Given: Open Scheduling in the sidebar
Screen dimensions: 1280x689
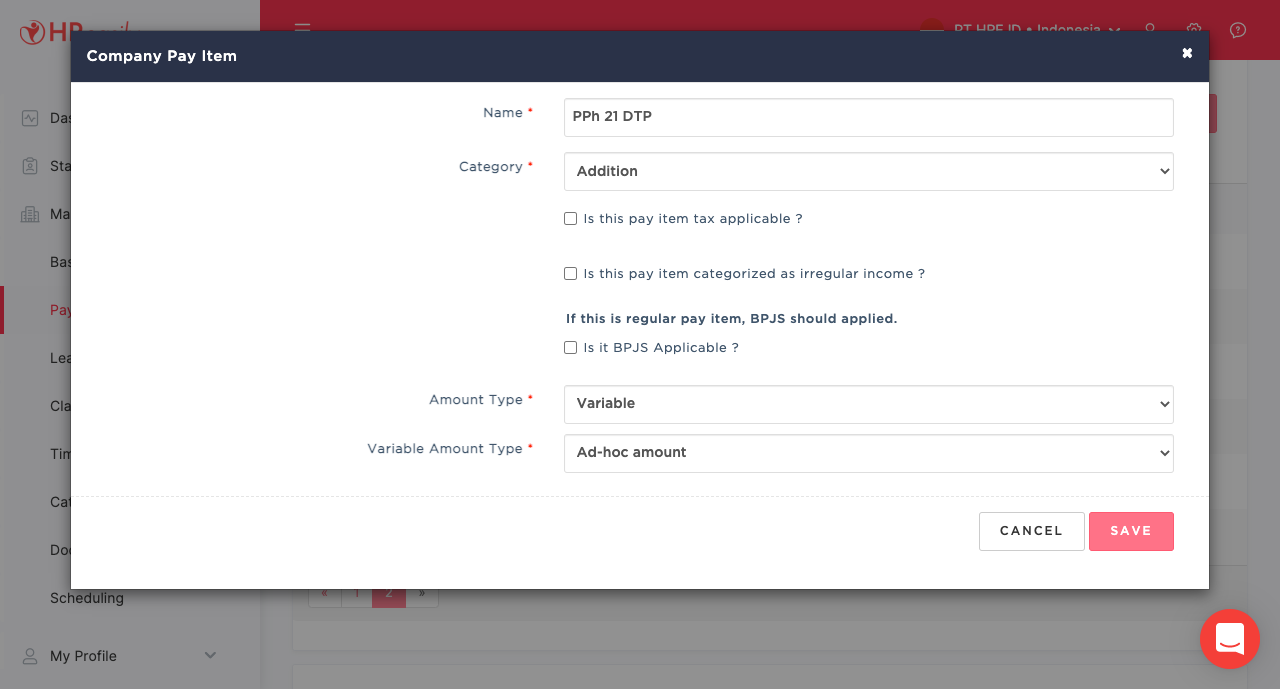Looking at the screenshot, I should pos(87,598).
